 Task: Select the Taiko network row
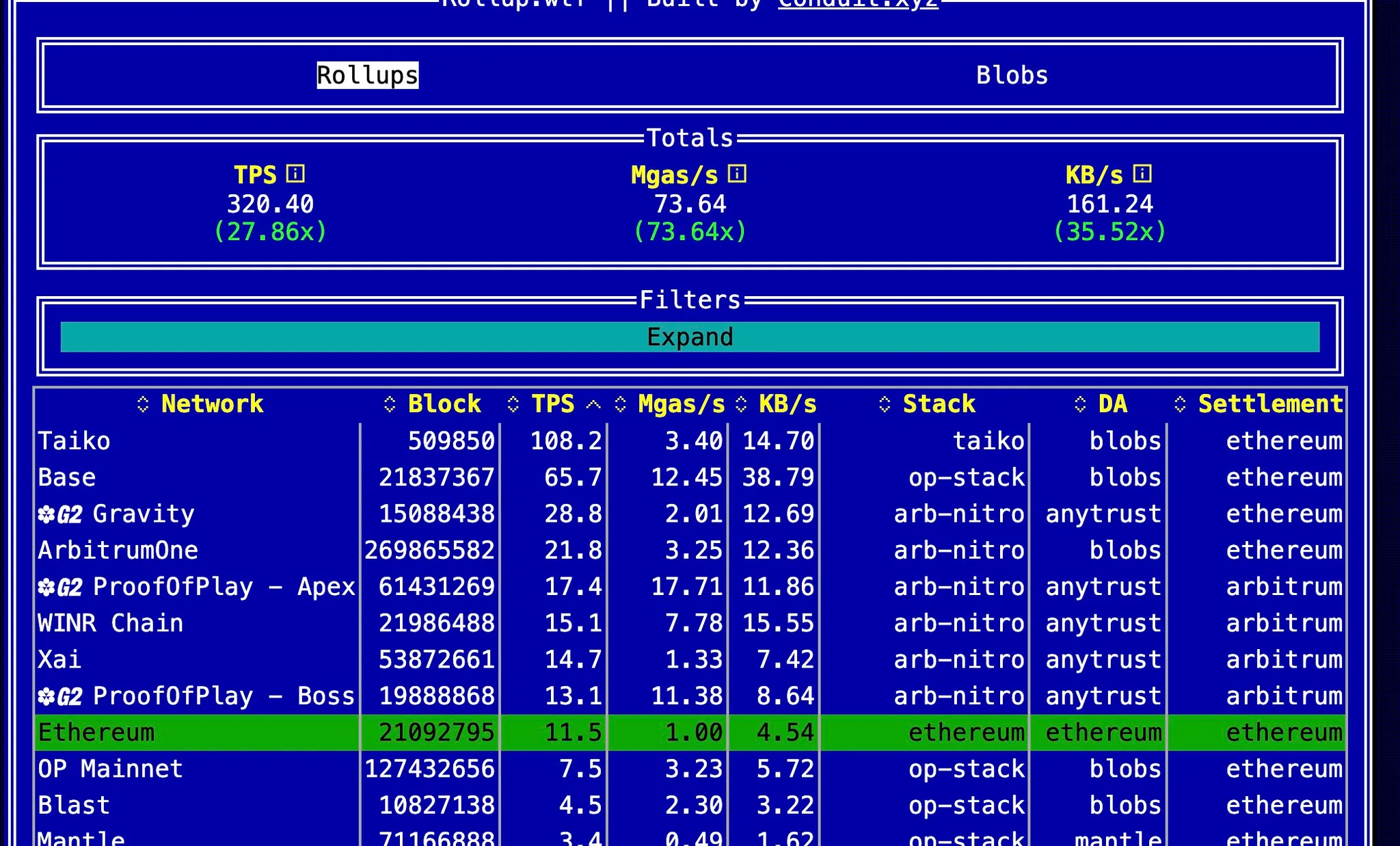point(690,441)
